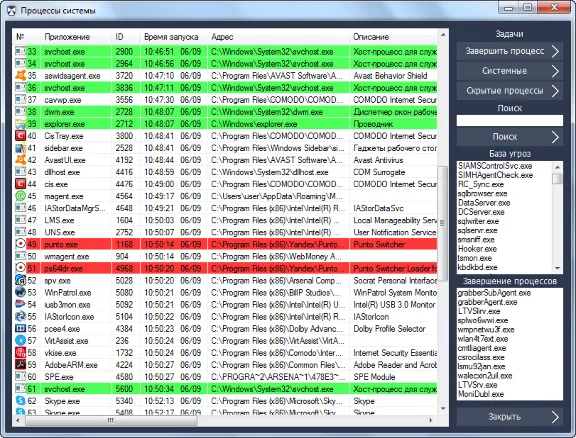Click the green magent.exe icon in row 45
Screen dimensions: 576x438
pyautogui.click(x=20, y=196)
